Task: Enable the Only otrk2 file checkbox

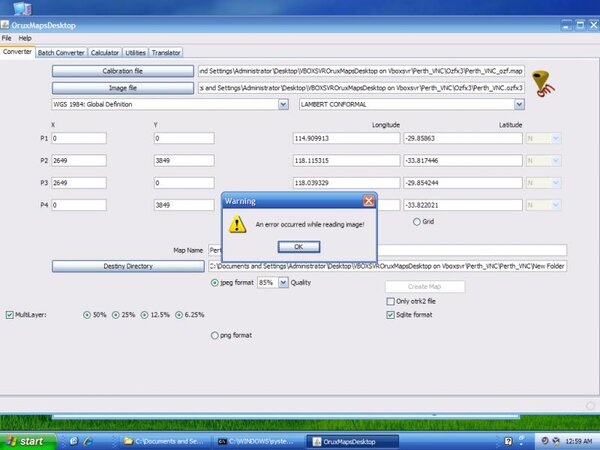Action: click(391, 301)
